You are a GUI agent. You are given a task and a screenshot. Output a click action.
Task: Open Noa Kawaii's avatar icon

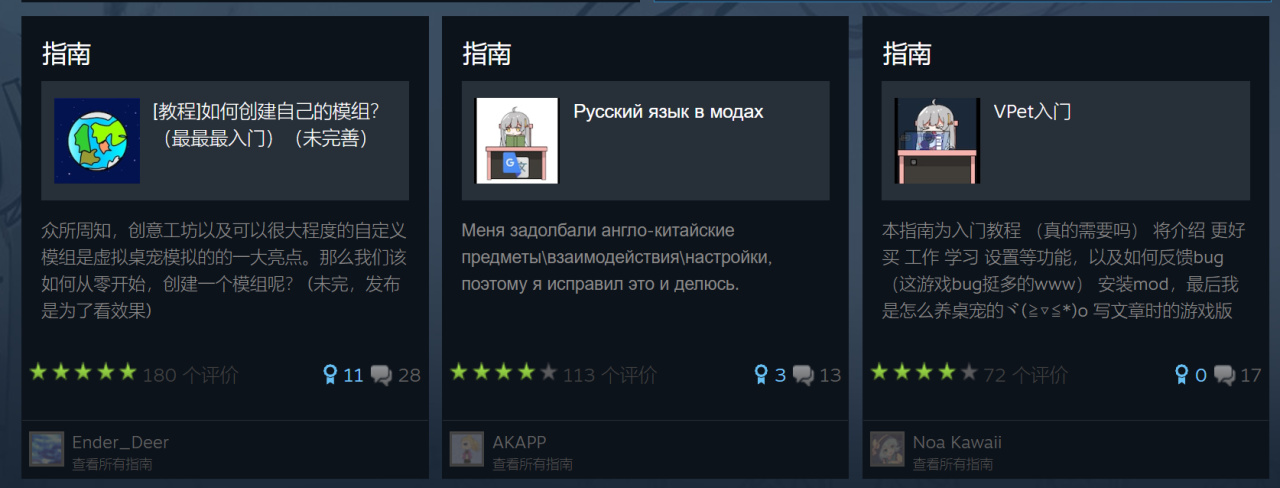pyautogui.click(x=887, y=449)
